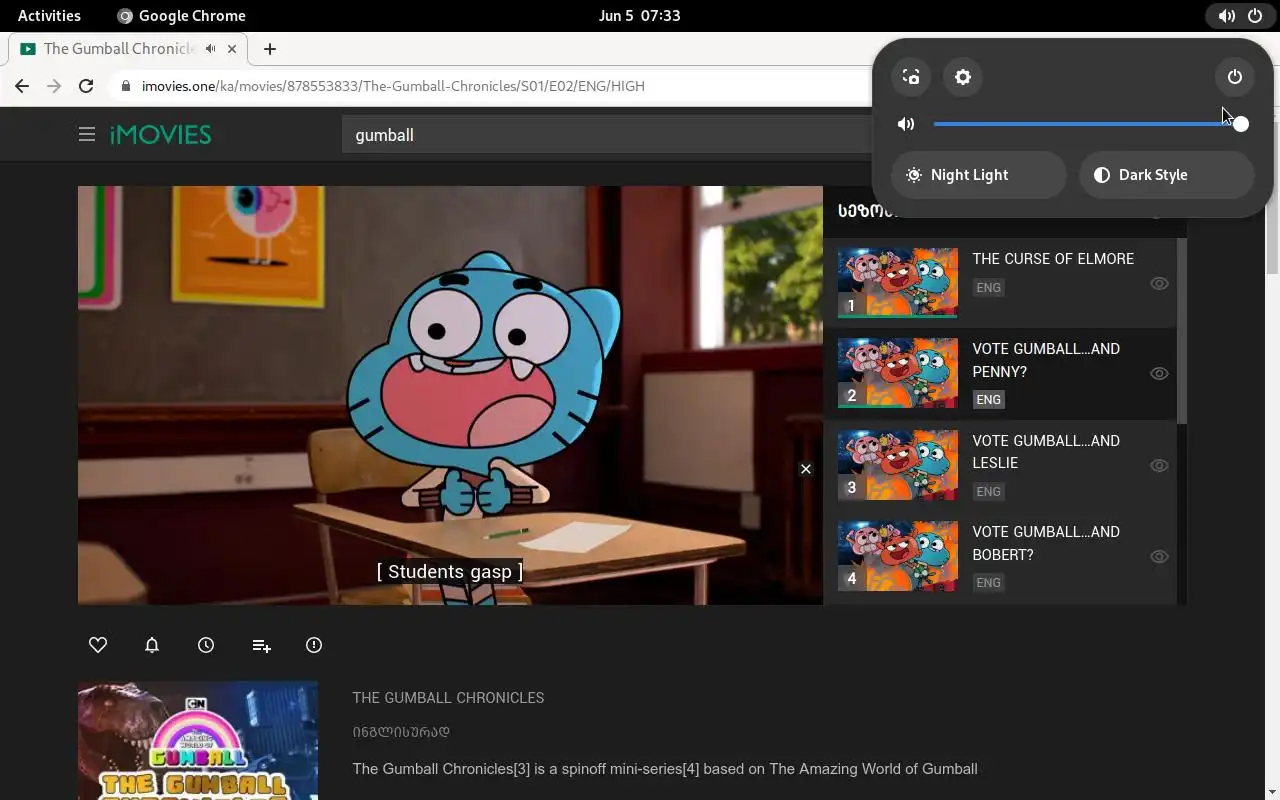Open the Google Chrome app menu
The height and width of the screenshot is (800, 1280).
pos(181,15)
